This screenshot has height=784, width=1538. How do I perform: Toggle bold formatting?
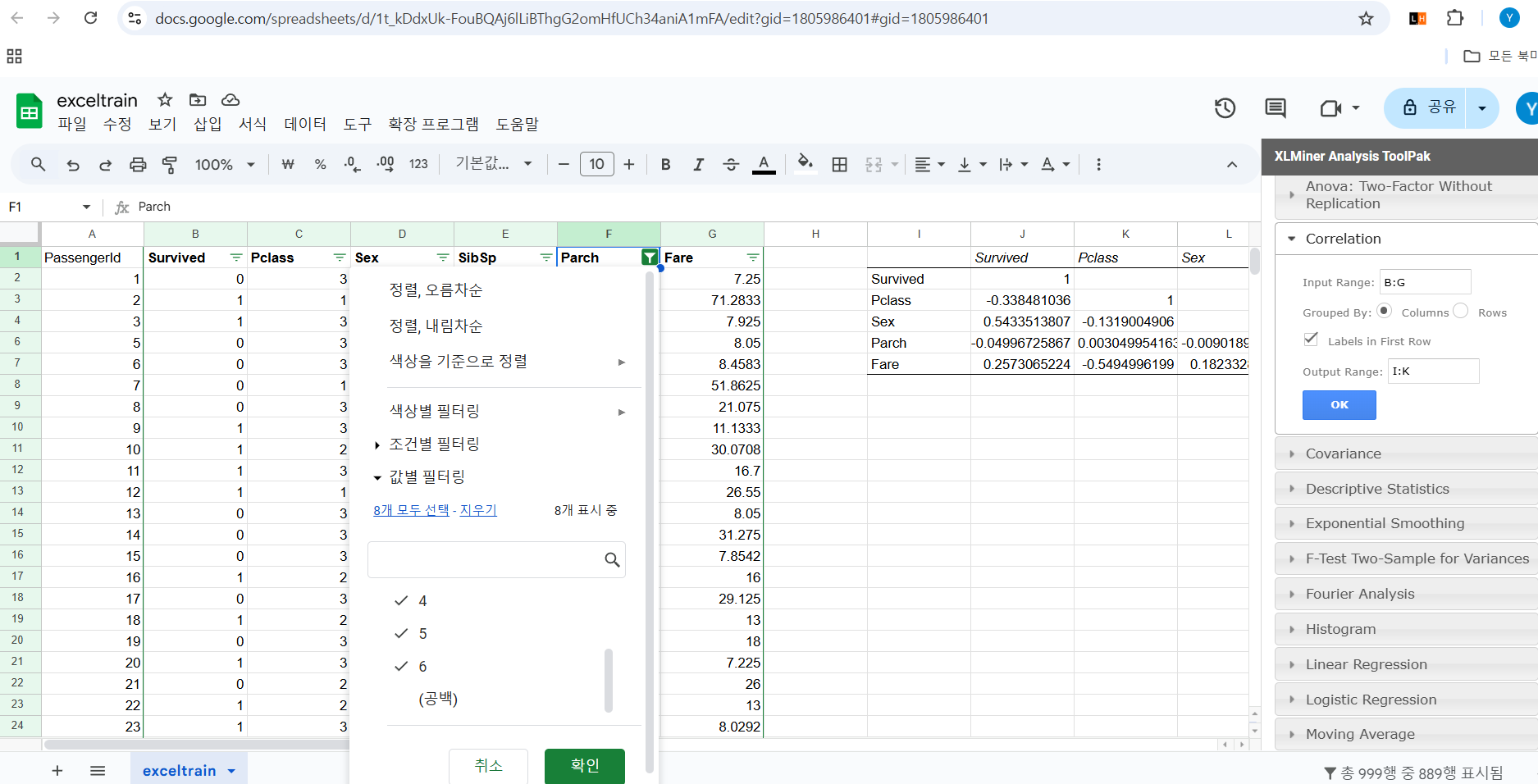pos(665,165)
